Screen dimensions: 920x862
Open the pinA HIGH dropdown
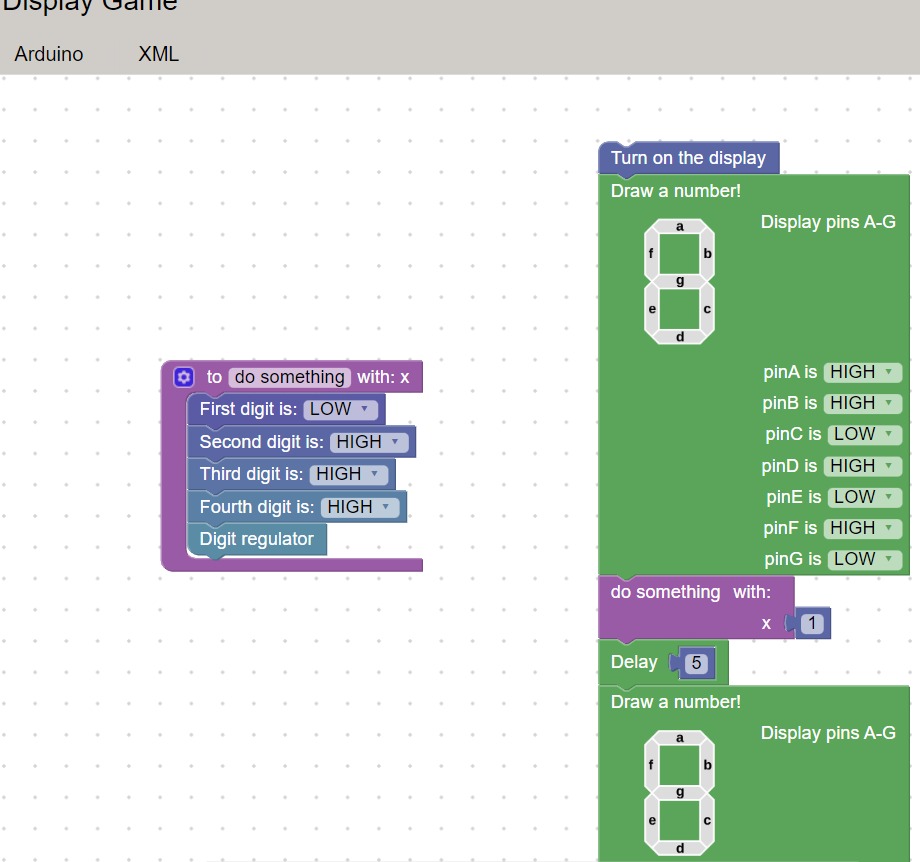tap(862, 372)
